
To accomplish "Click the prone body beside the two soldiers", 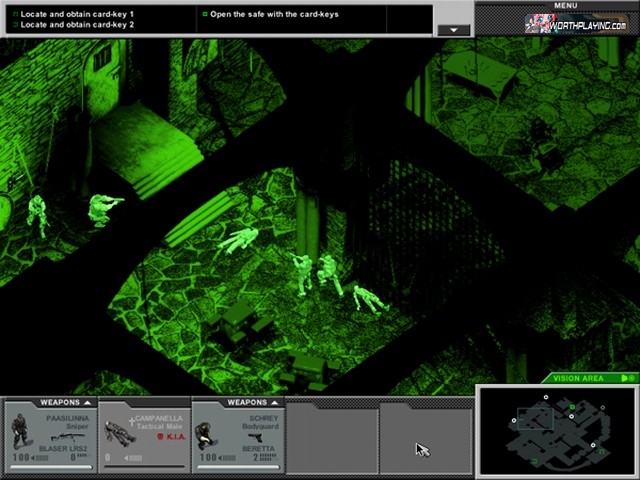I will [369, 298].
